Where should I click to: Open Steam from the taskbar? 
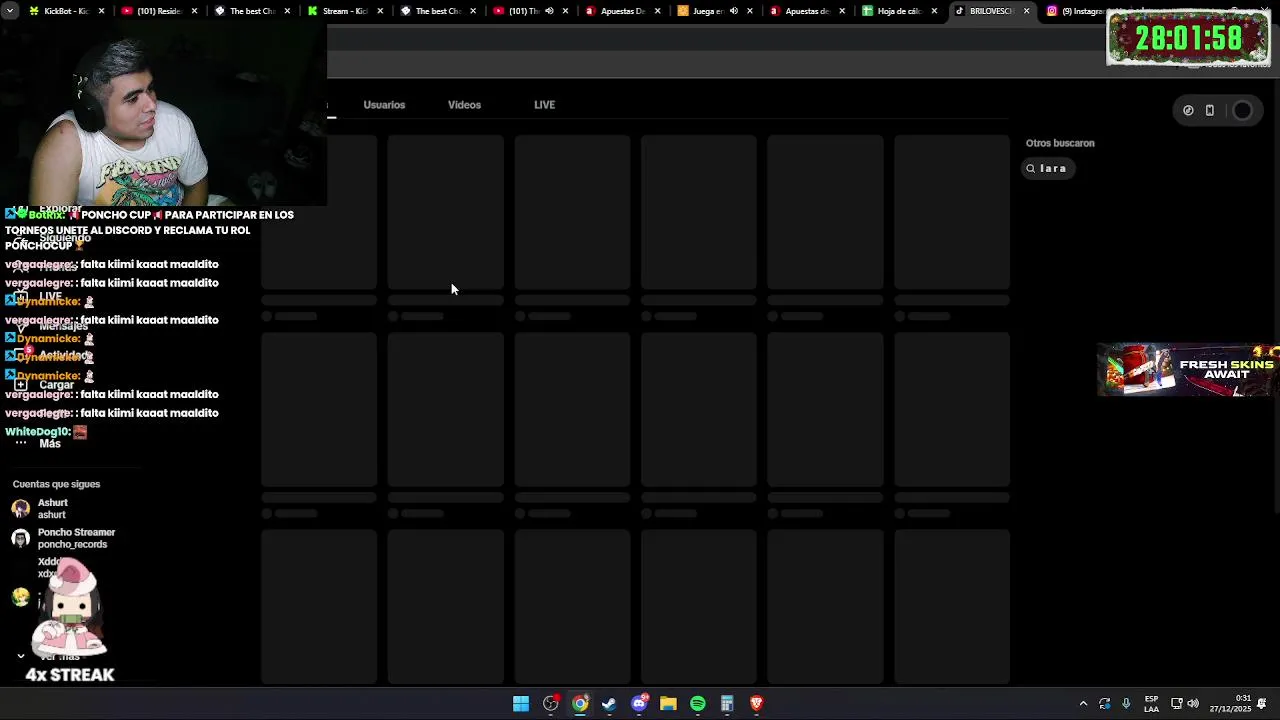[609, 704]
